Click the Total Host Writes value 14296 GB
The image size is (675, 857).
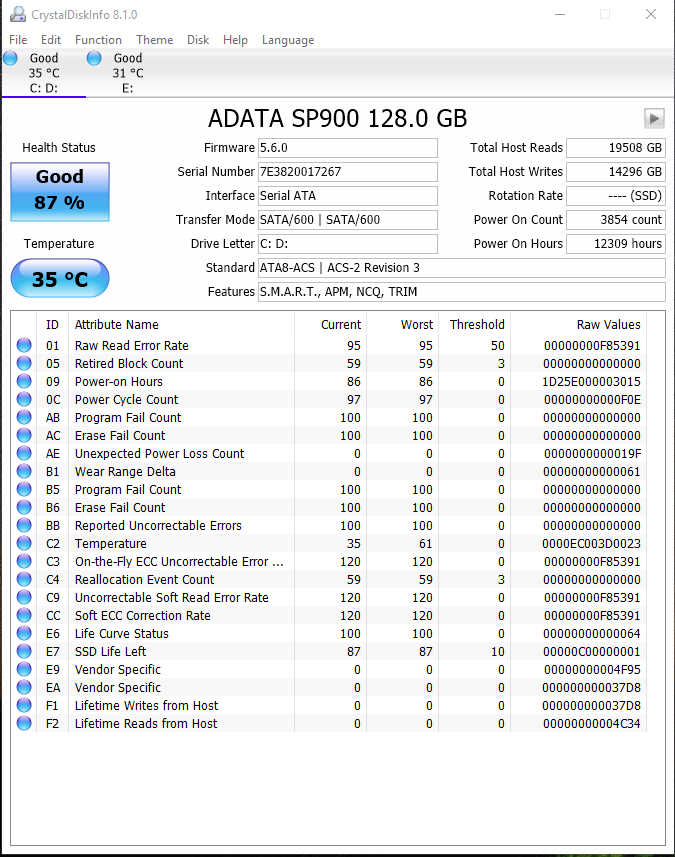[616, 172]
